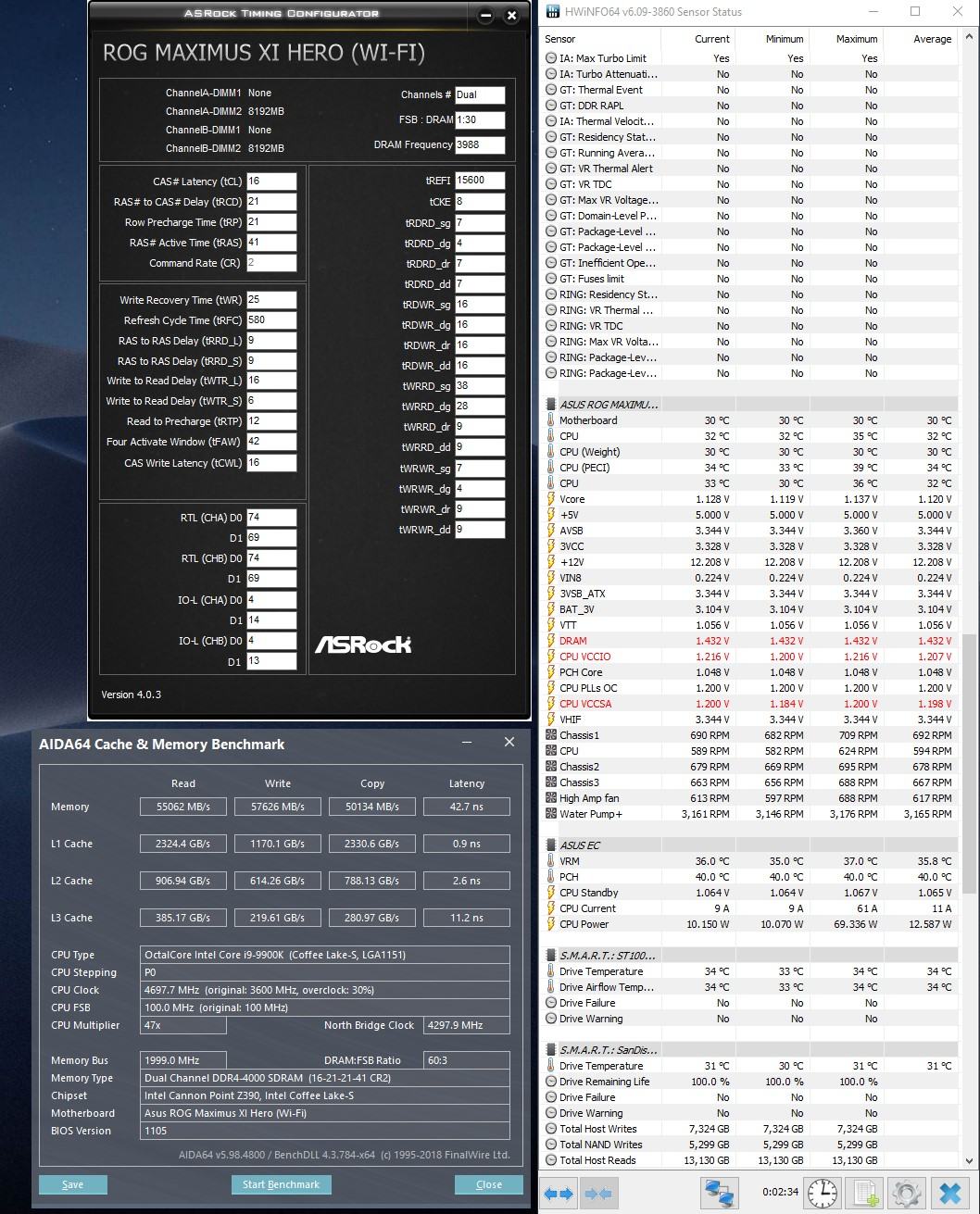Screen dimensions: 980x1214
Task: Click the Refresh Cycle Time (tRFC) field
Action: coord(271,320)
